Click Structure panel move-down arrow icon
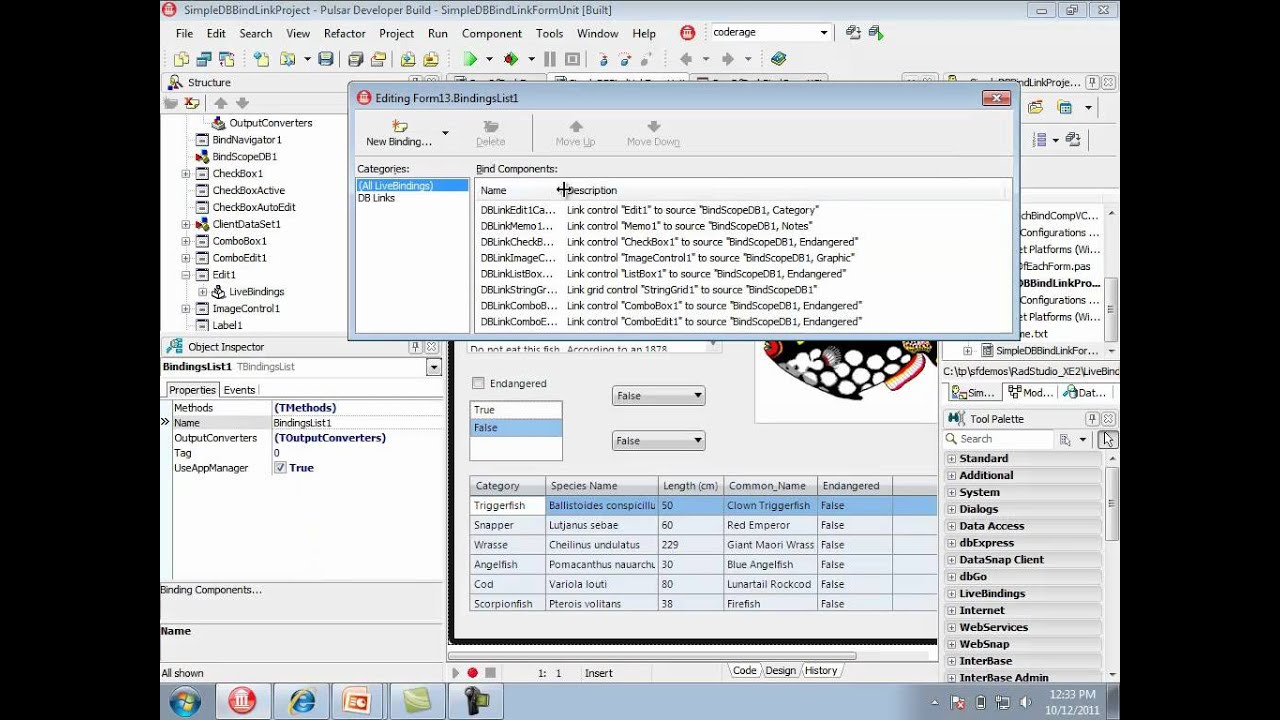The height and width of the screenshot is (720, 1280). click(x=242, y=103)
